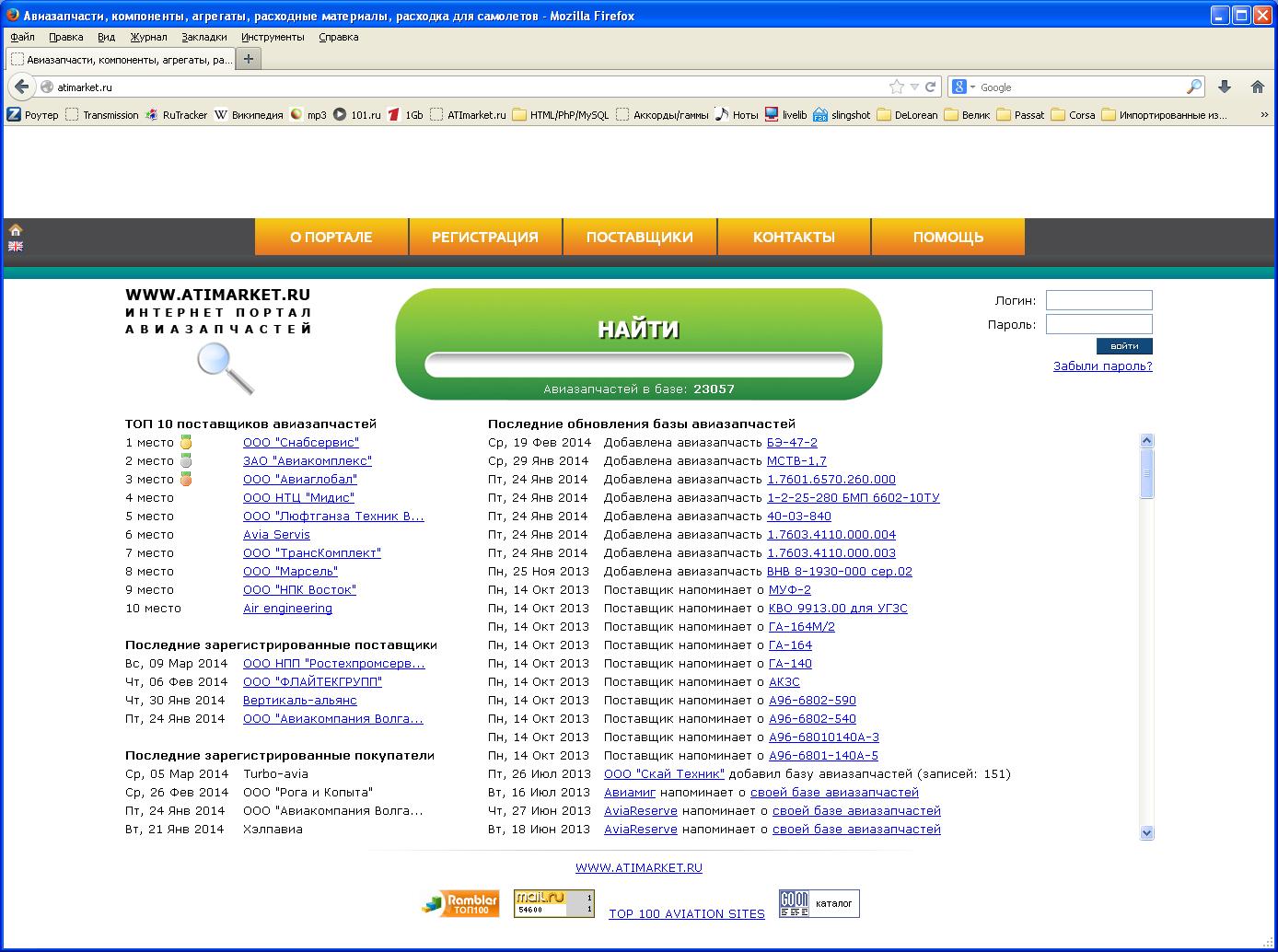Open the Справка menu

tap(339, 37)
